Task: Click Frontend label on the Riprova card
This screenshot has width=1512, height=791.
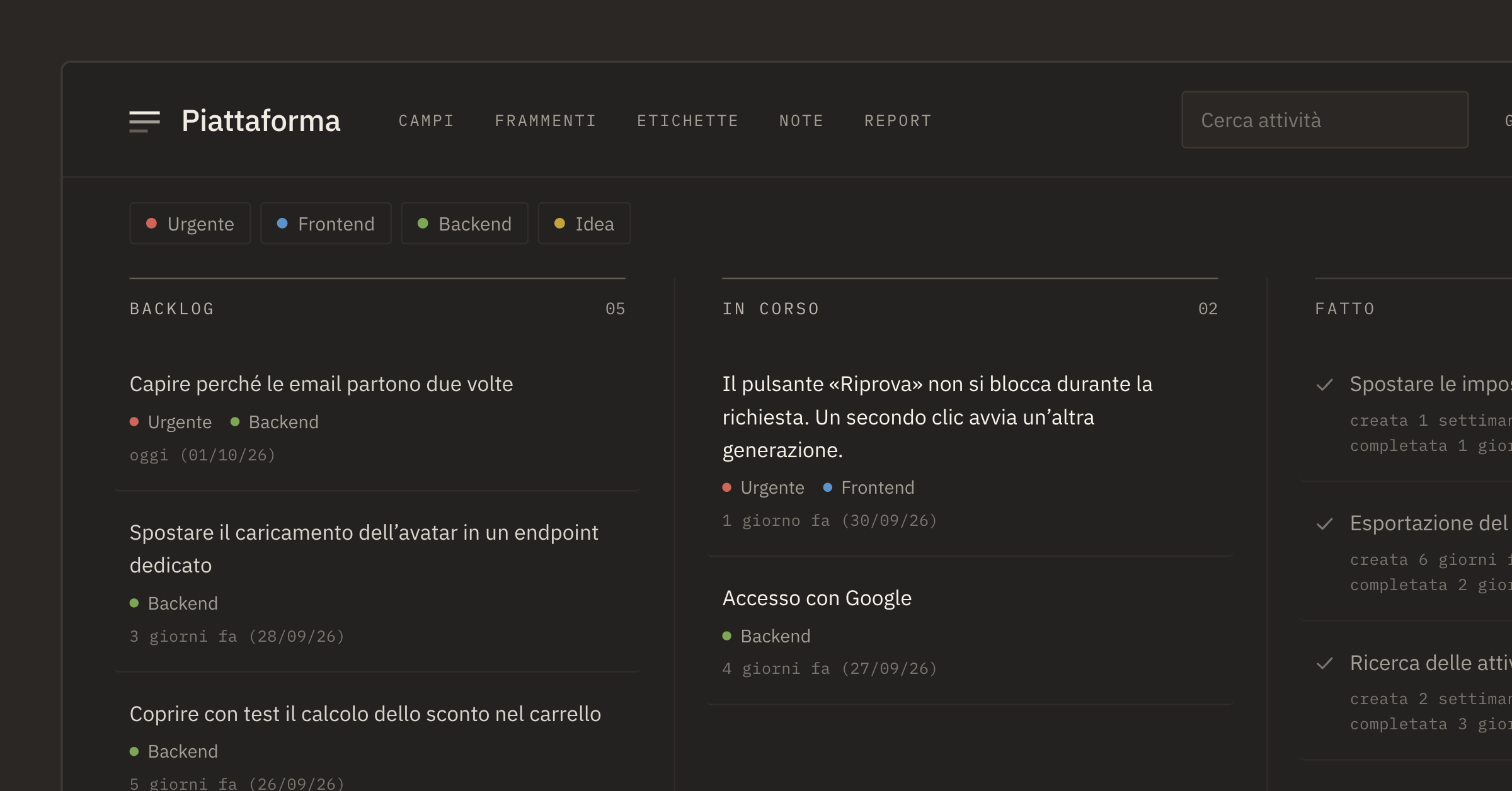Action: (869, 487)
